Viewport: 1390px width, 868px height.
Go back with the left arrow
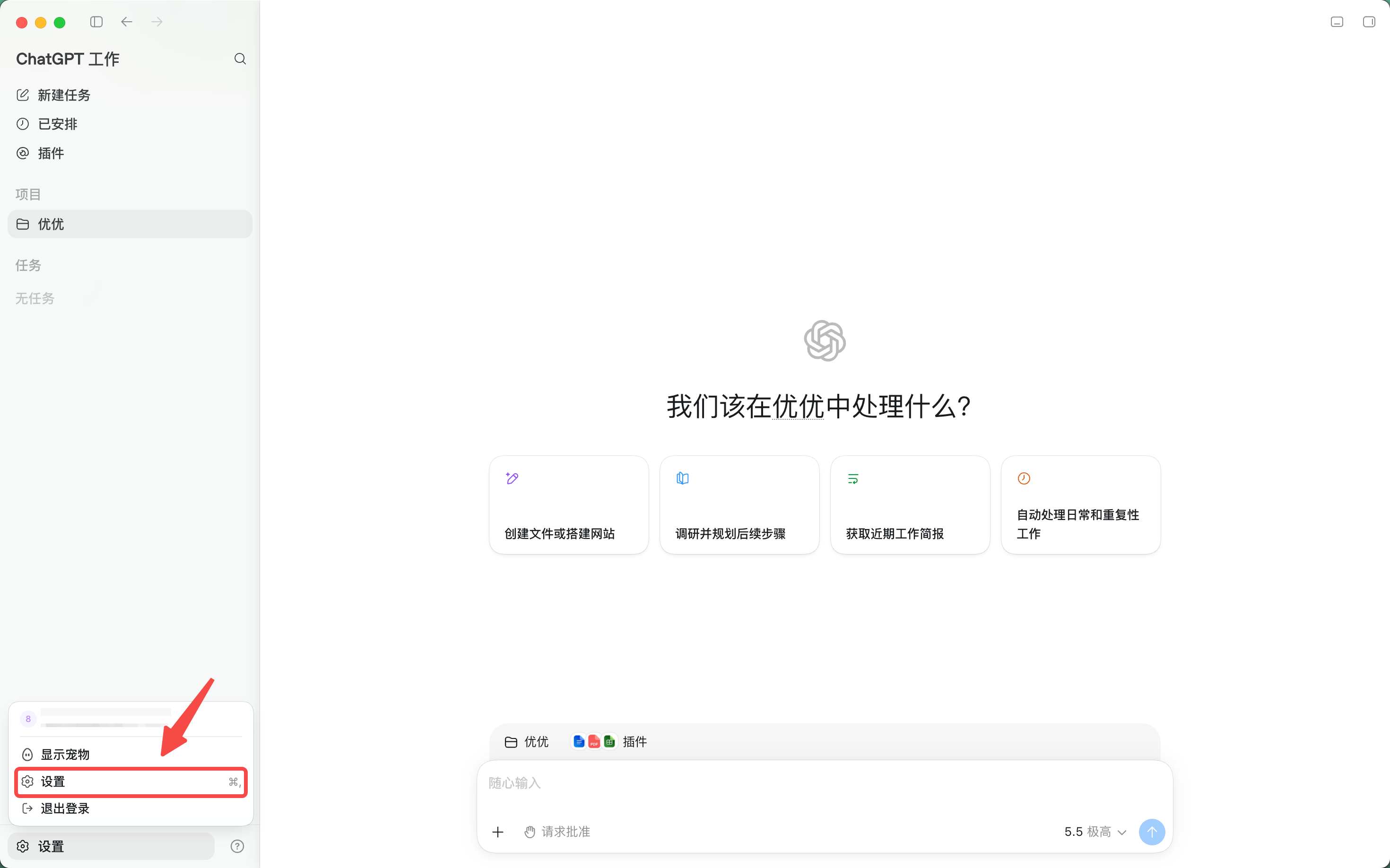tap(127, 22)
